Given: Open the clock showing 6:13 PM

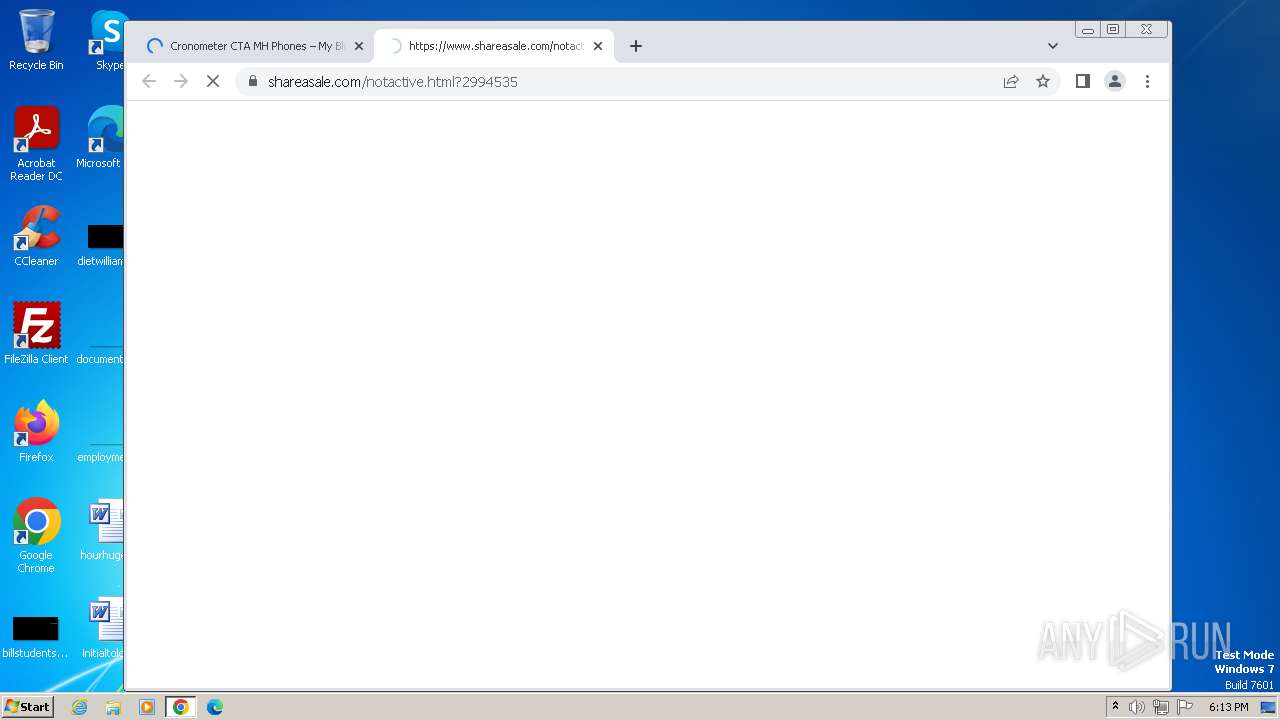Looking at the screenshot, I should tap(1228, 707).
